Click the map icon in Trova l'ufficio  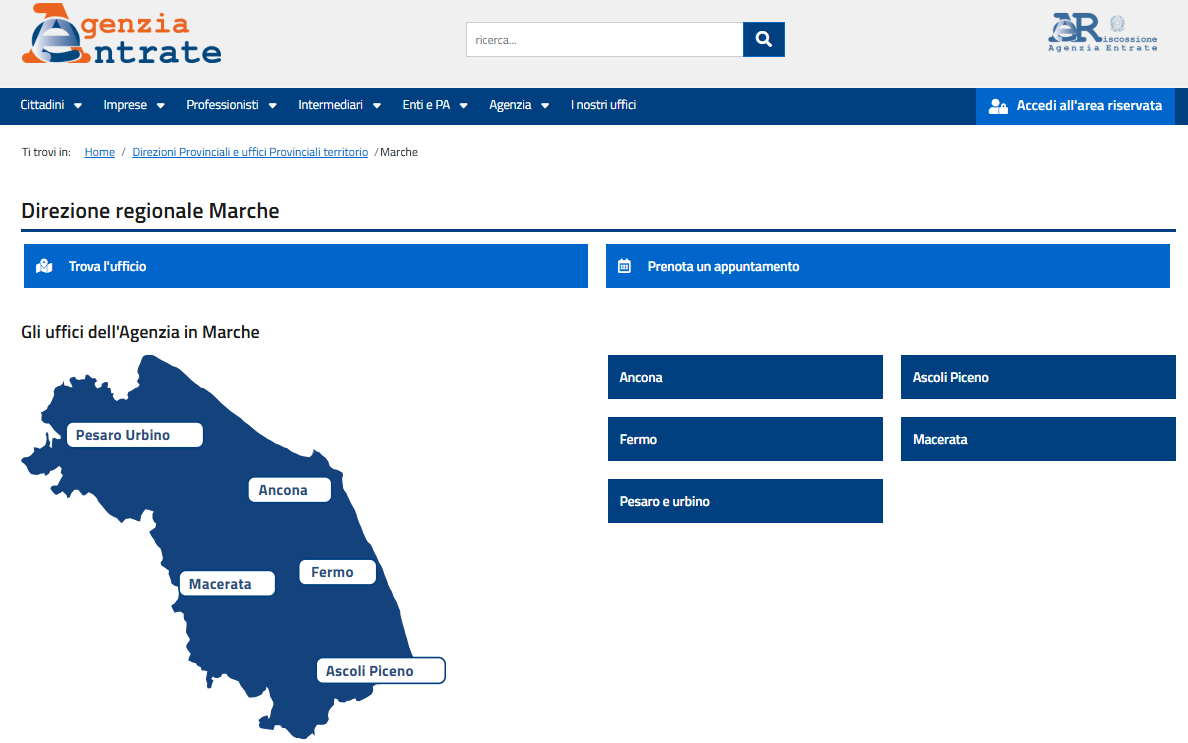click(x=44, y=267)
